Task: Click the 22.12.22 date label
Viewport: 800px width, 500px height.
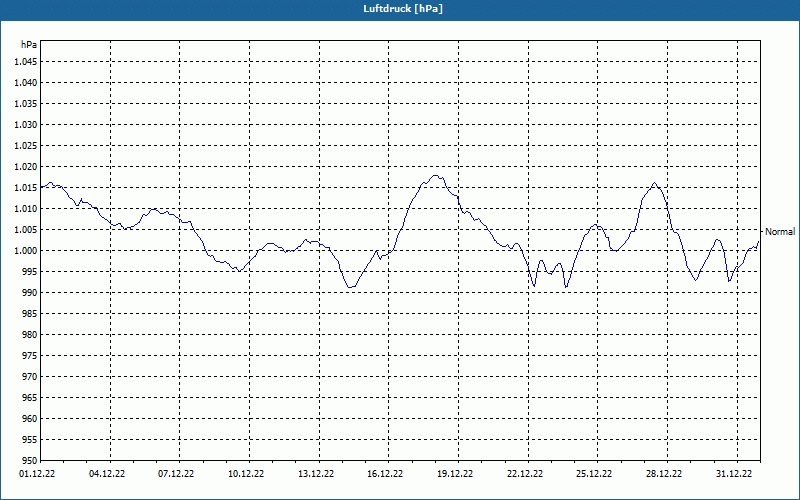Action: point(525,473)
